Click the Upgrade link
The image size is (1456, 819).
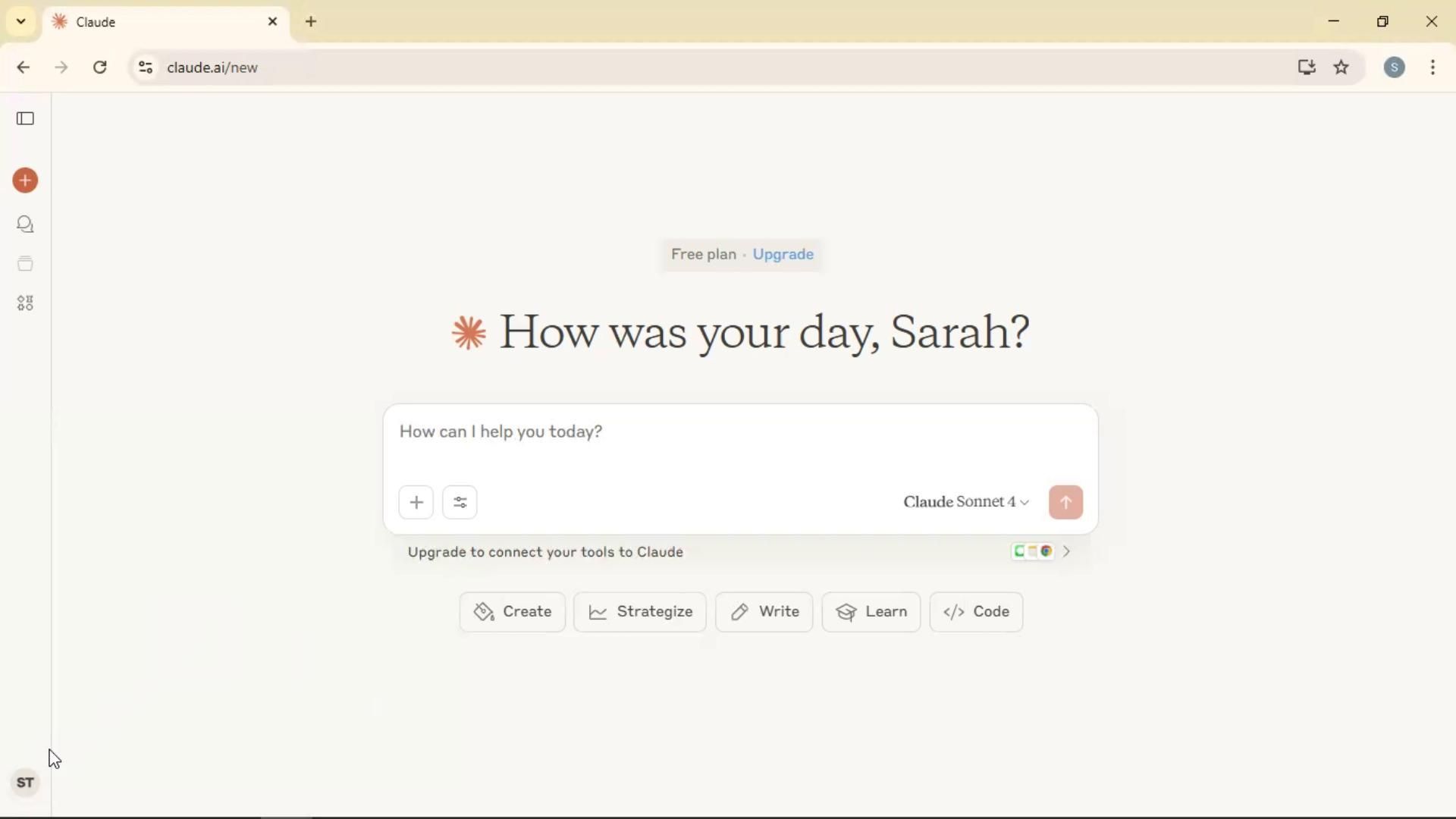tap(783, 255)
